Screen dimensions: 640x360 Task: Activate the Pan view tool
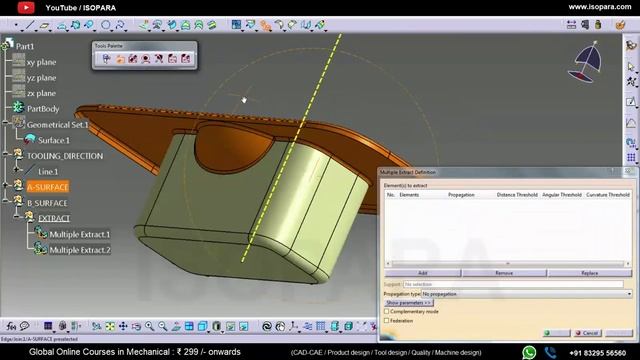[x=123, y=326]
